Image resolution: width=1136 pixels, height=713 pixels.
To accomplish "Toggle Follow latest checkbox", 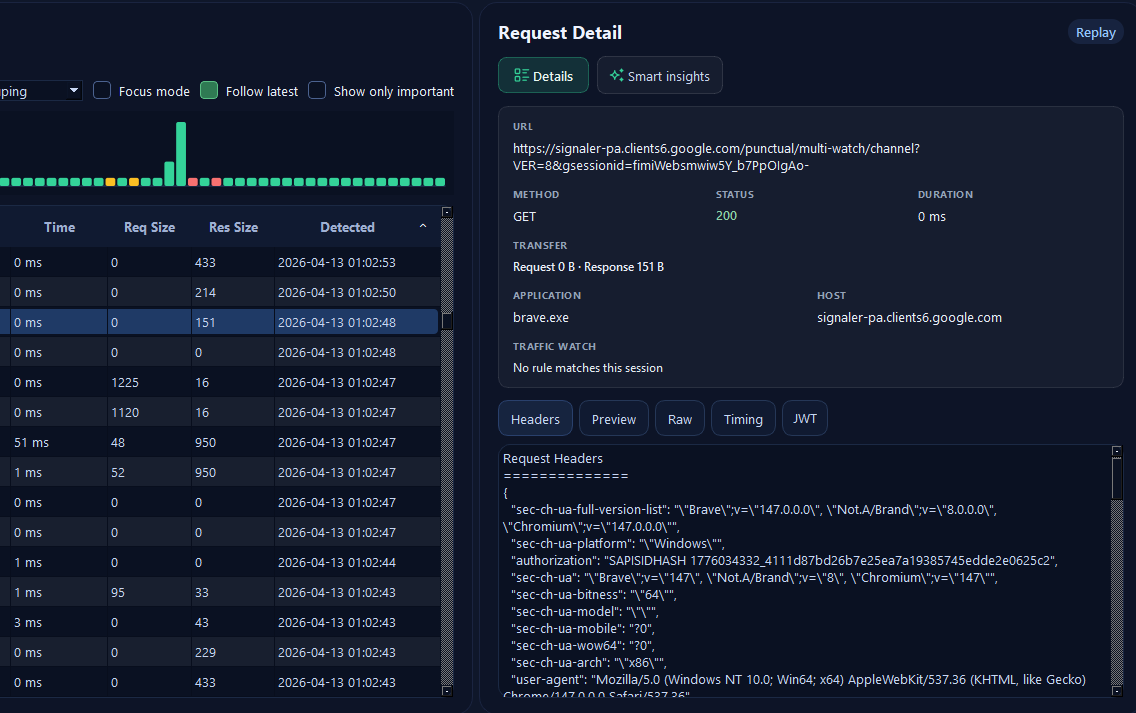I will coord(209,91).
